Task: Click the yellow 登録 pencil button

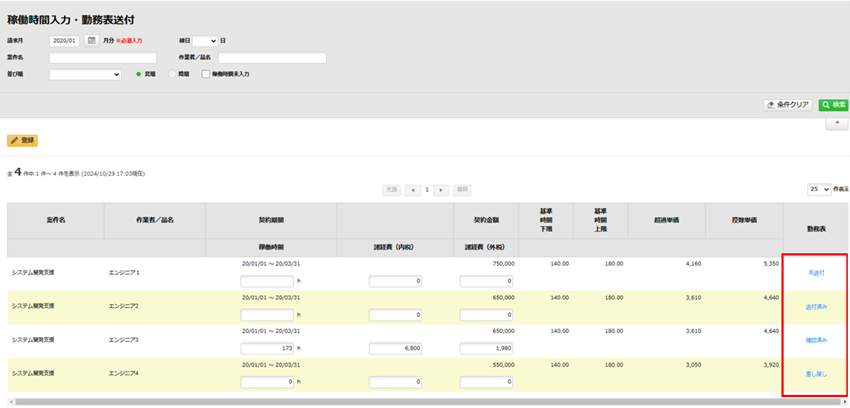Action: [22, 141]
